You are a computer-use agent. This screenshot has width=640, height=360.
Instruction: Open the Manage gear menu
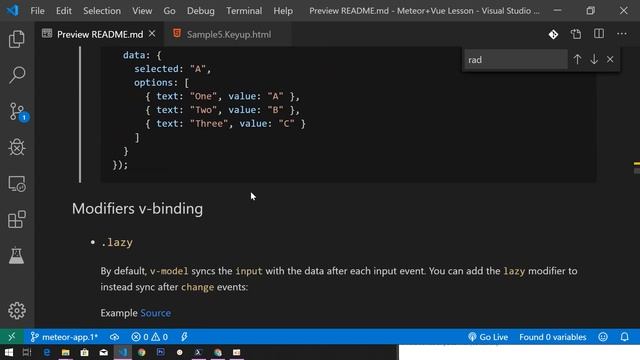(17, 311)
